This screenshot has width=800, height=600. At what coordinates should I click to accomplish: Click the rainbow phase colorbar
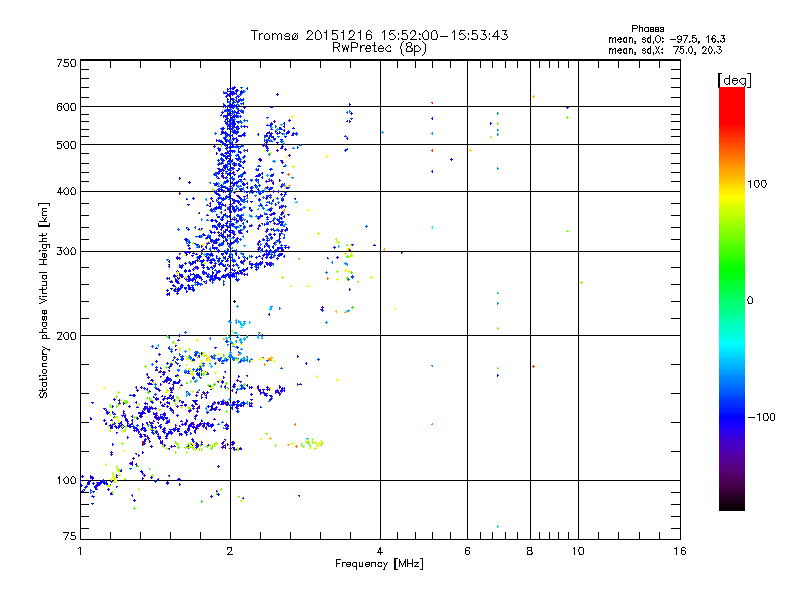pos(732,298)
